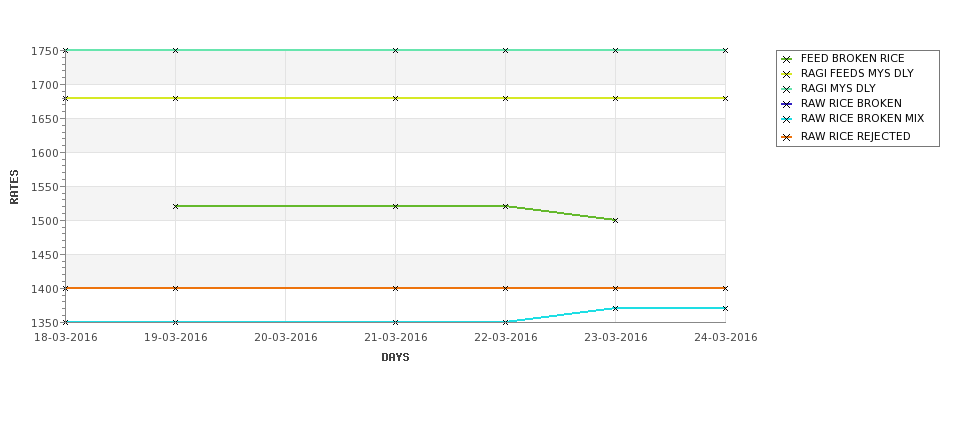Screen dimensions: 975x429
Task: Click the RAW RICE BROKEN MIX legend marker
Action: [787, 119]
